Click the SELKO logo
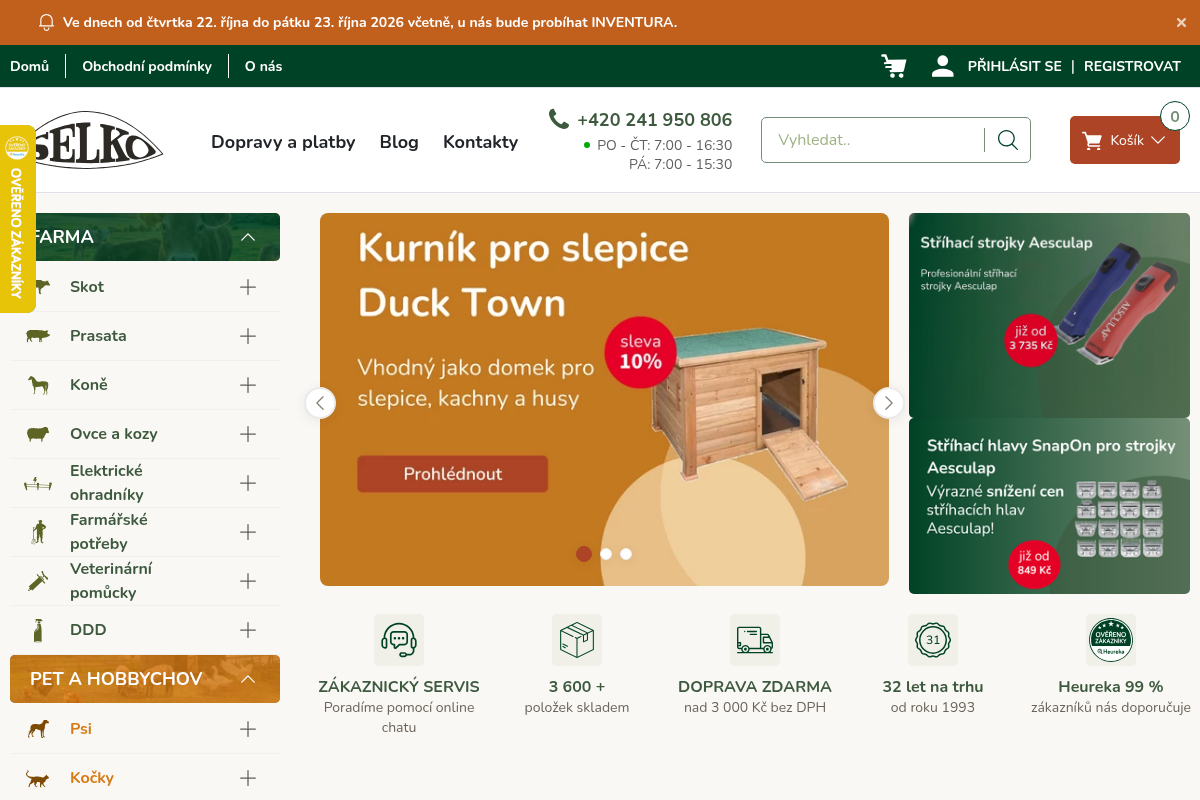 click(x=98, y=140)
